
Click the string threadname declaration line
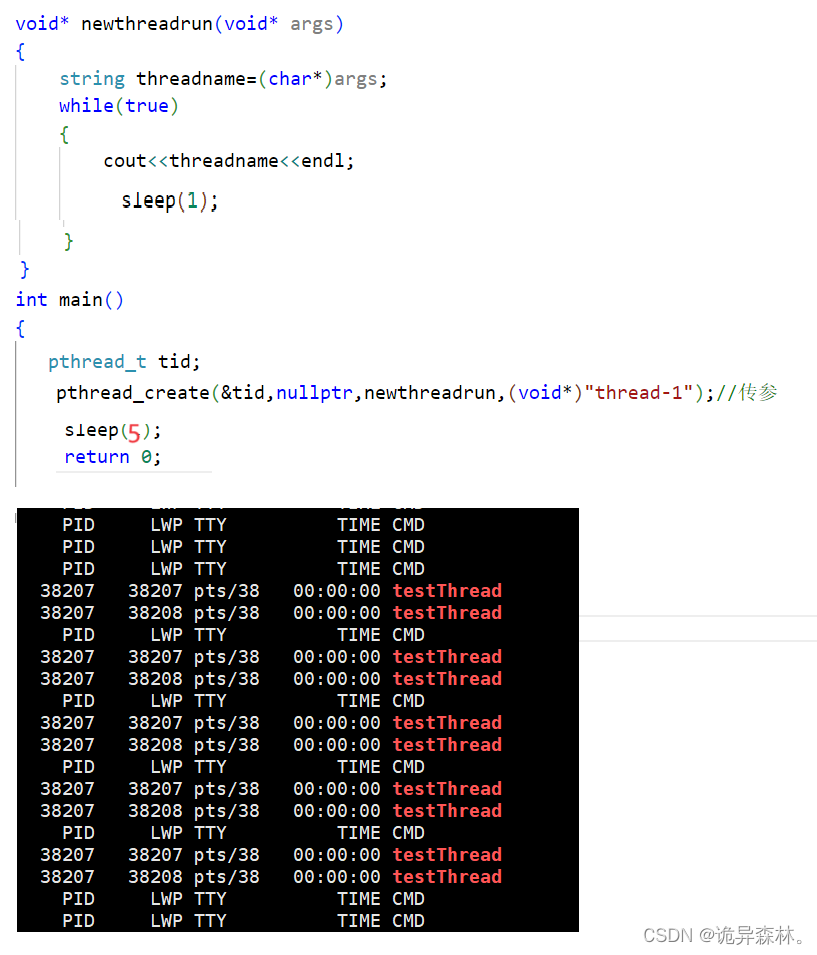223,79
